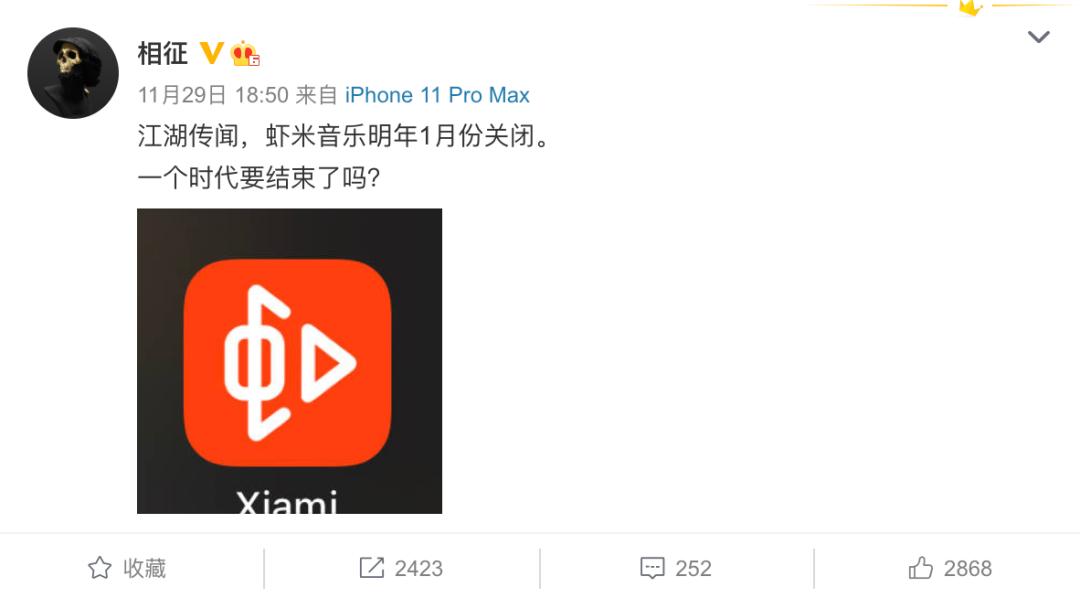Image resolution: width=1080 pixels, height=598 pixels.
Task: Click the 2868 likes count
Action: click(x=968, y=568)
